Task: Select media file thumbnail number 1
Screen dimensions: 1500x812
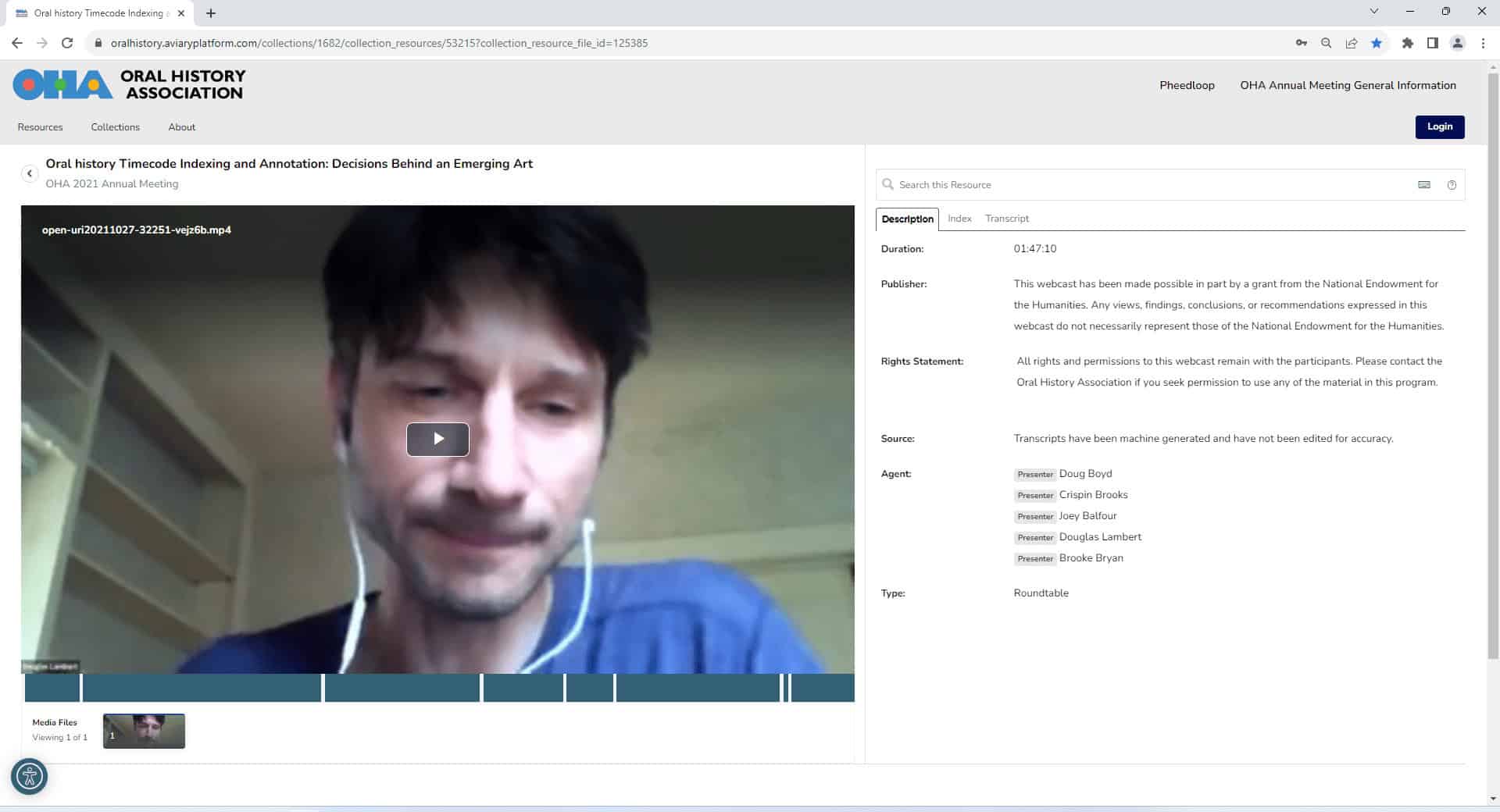Action: (x=144, y=731)
